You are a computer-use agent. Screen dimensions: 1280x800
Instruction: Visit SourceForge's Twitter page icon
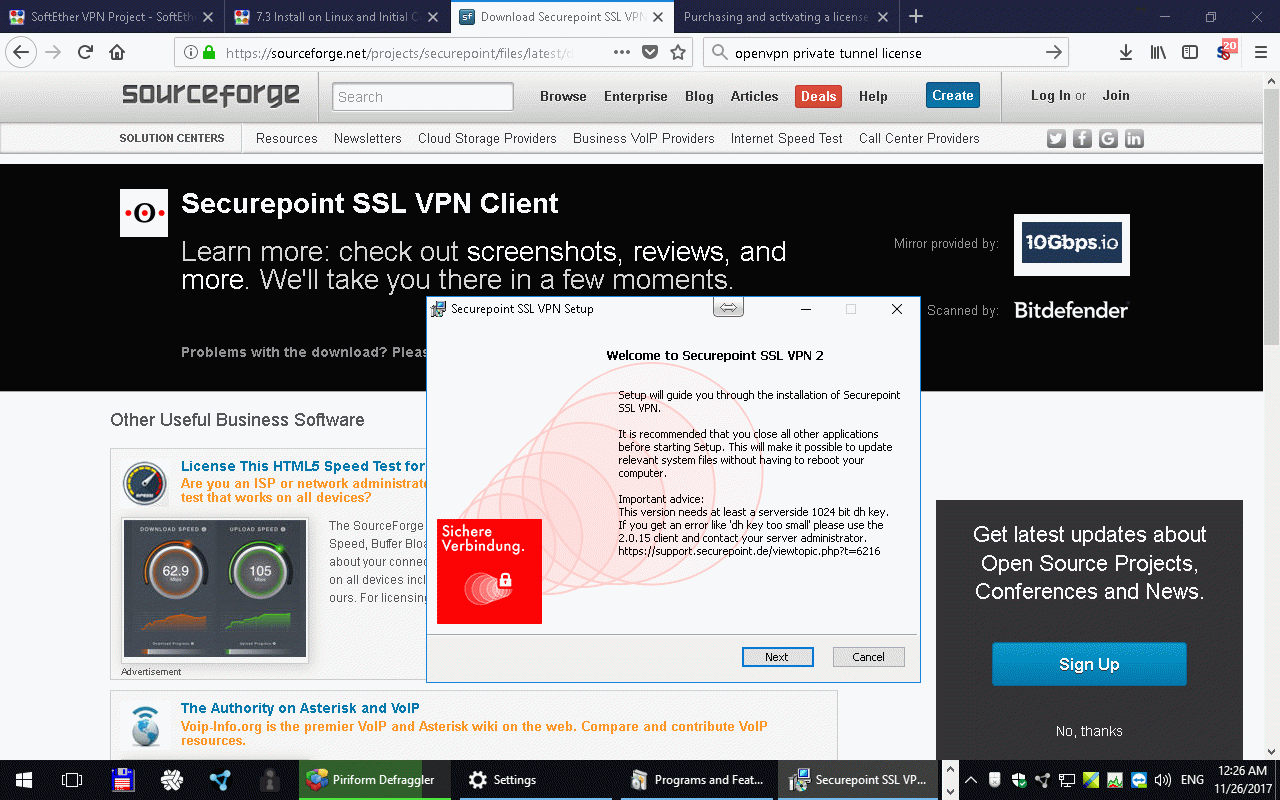coord(1056,139)
